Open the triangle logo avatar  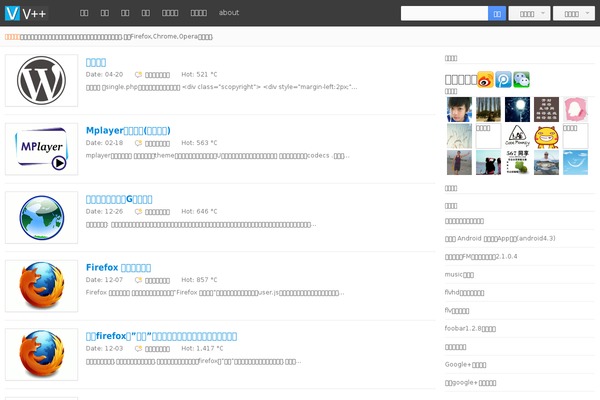517,136
